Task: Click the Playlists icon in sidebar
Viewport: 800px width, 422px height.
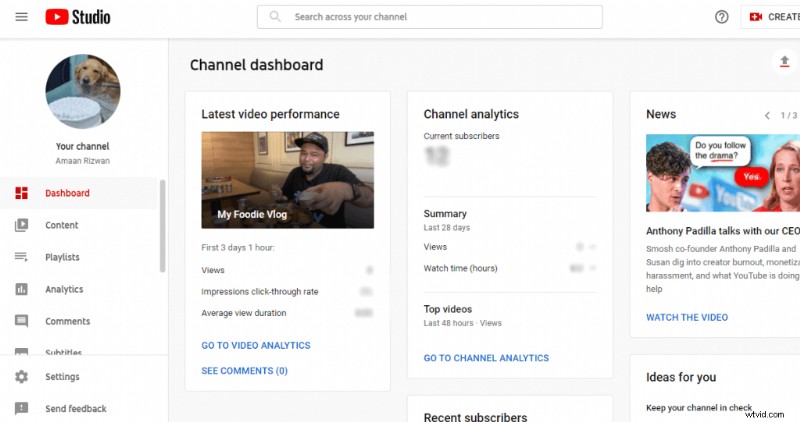Action: pos(21,257)
